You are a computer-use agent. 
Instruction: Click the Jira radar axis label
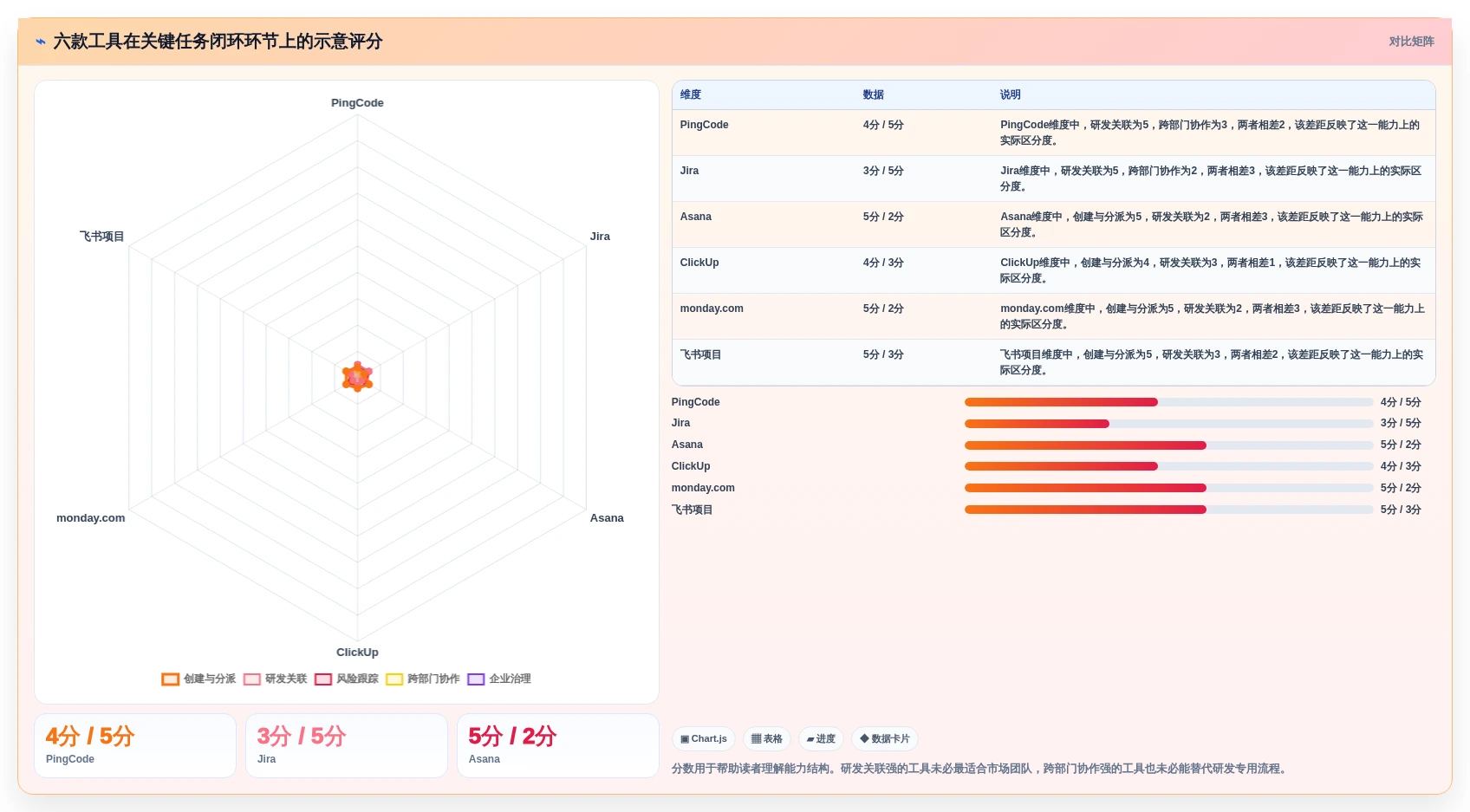[x=600, y=237]
